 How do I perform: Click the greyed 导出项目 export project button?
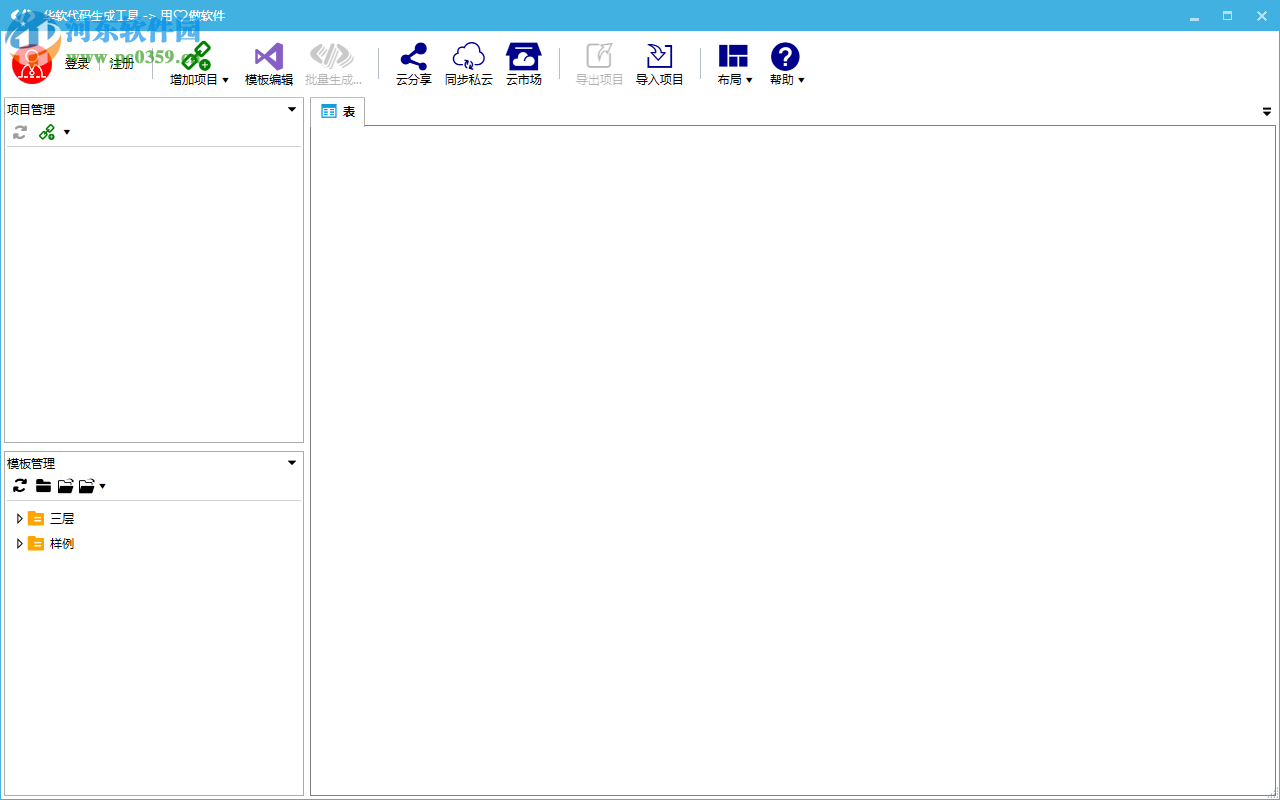(x=599, y=64)
